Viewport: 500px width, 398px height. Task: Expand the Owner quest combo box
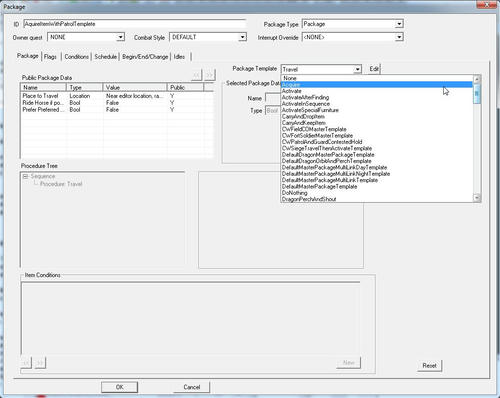point(120,37)
